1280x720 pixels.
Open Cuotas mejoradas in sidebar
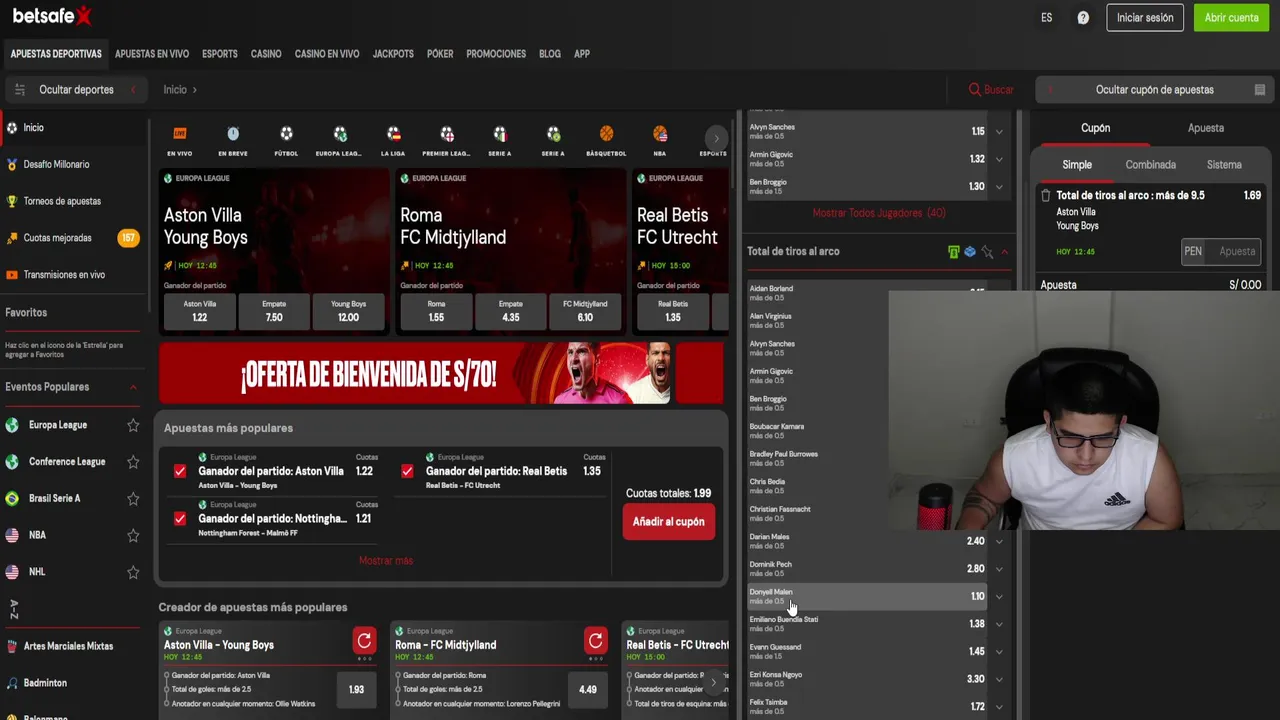pyautogui.click(x=57, y=238)
